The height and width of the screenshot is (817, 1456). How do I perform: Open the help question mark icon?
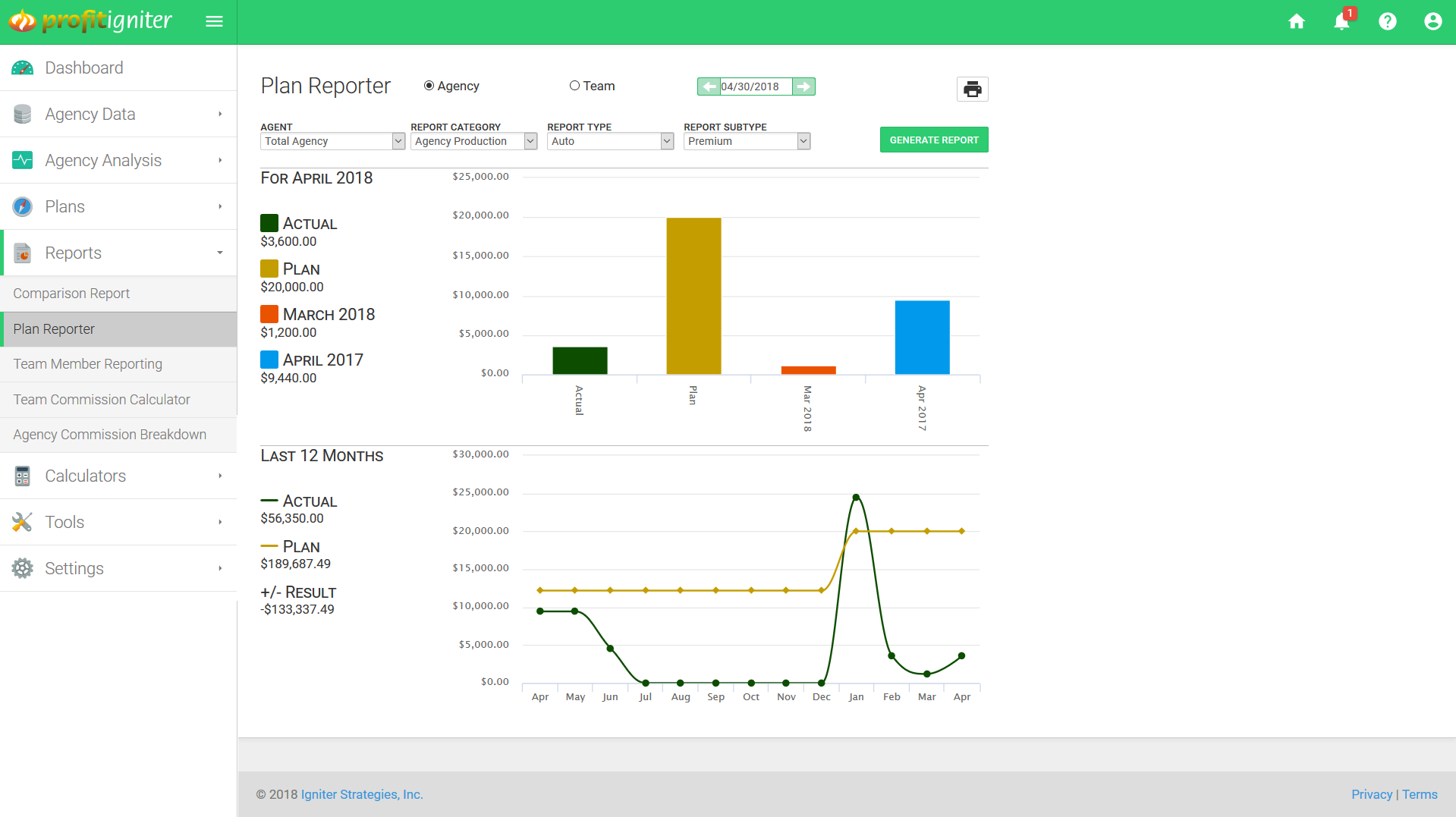[1387, 21]
